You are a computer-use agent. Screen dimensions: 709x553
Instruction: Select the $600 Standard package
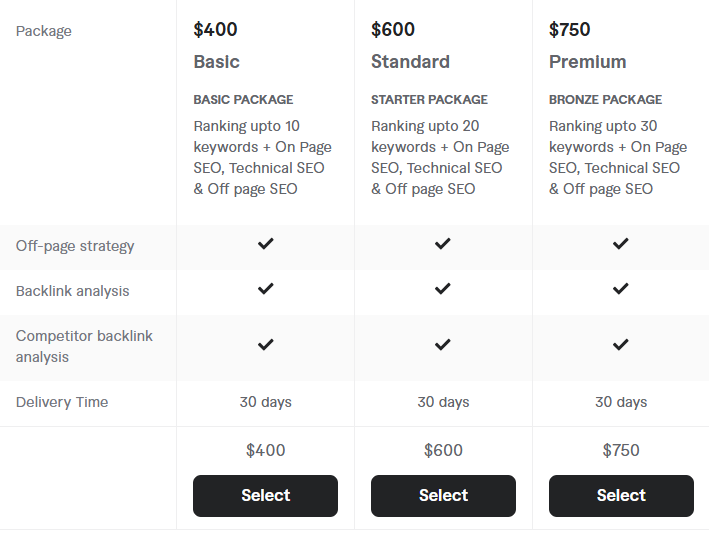pyautogui.click(x=443, y=496)
